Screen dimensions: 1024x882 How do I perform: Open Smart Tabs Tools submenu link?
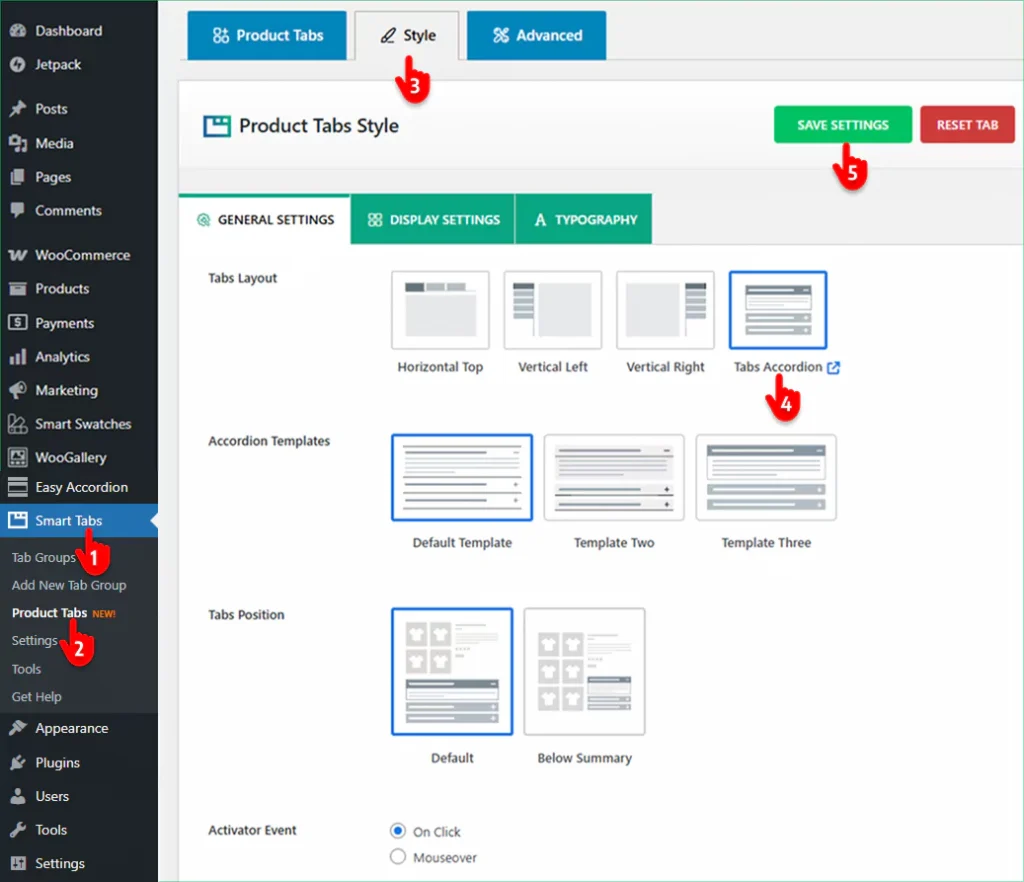pos(26,669)
